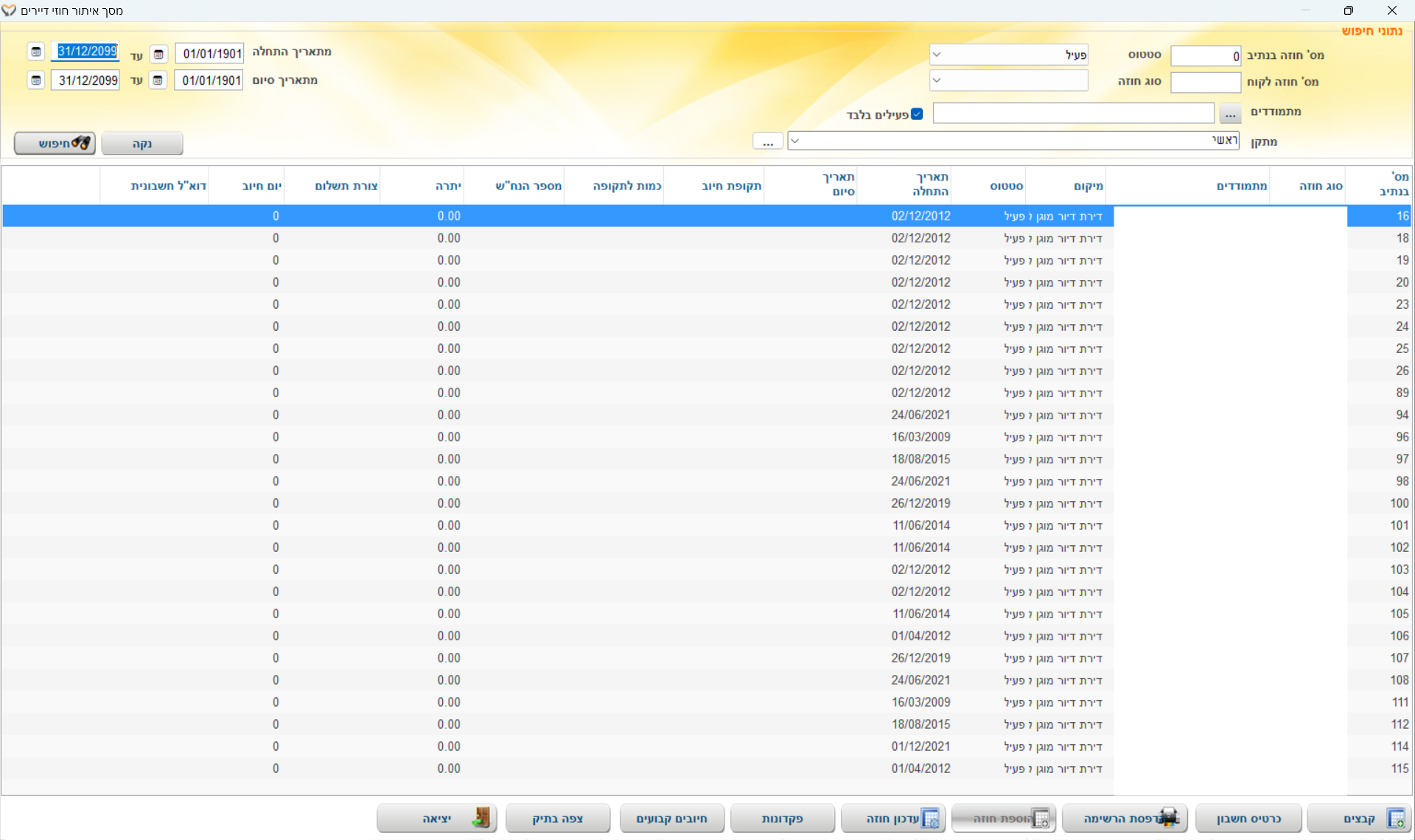Open כרטיס חשבון account card button
The image size is (1415, 840).
click(1248, 818)
